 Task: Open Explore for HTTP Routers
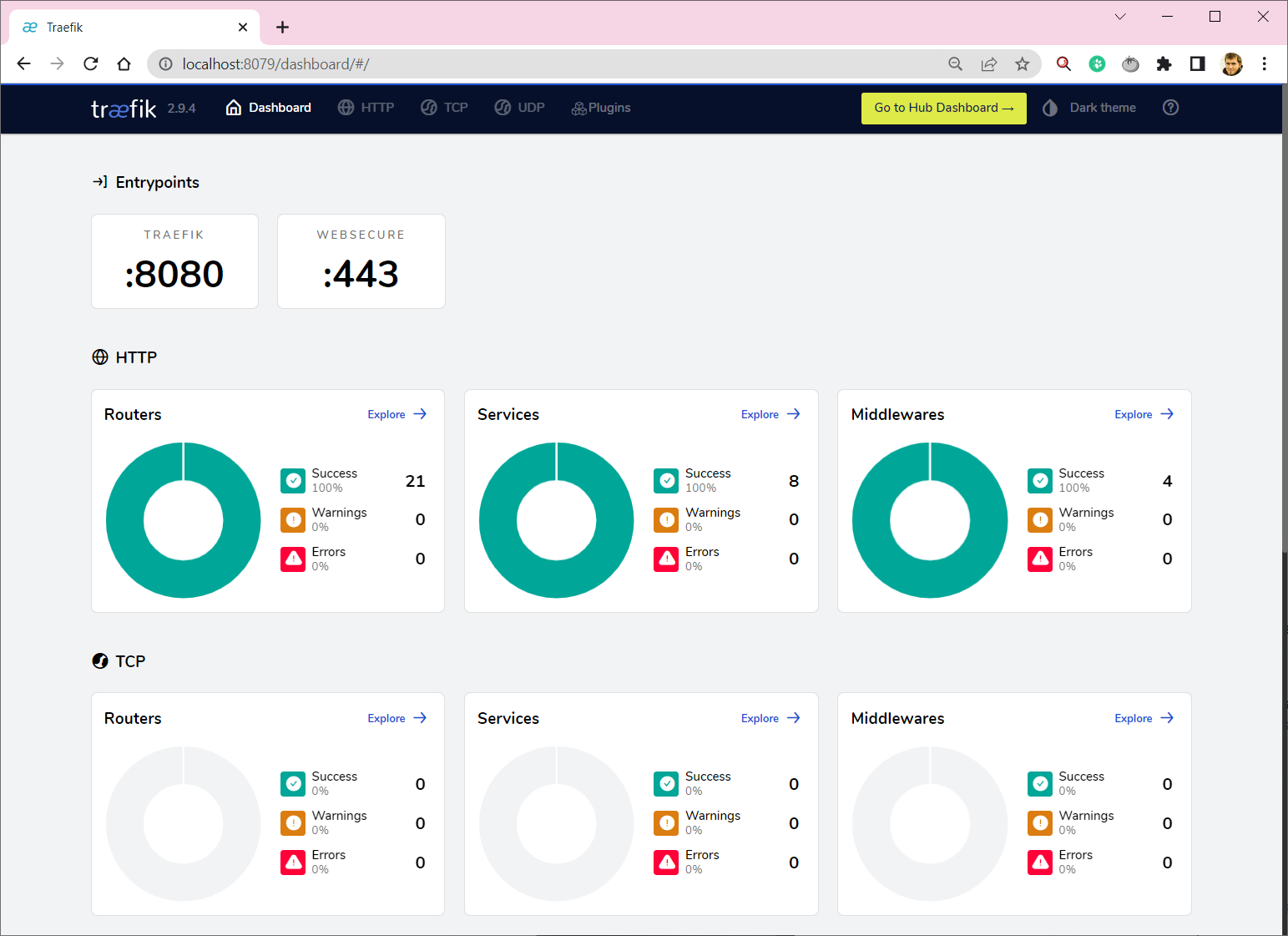(x=396, y=413)
